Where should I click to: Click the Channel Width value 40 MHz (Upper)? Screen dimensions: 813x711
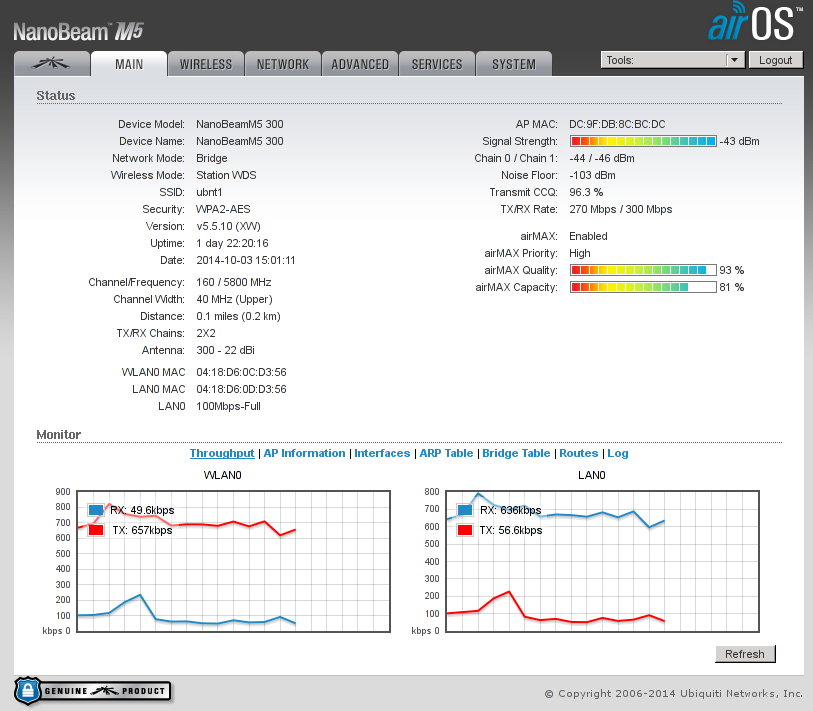[234, 299]
